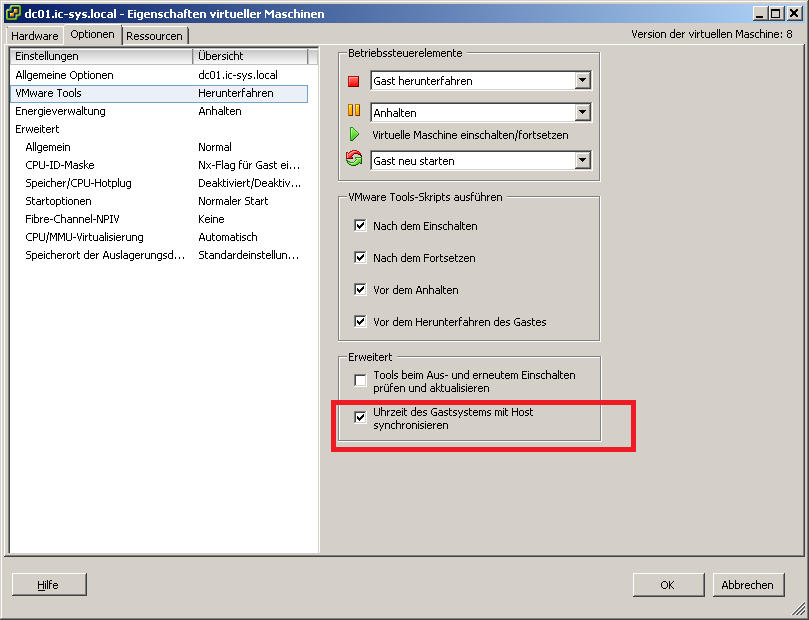
Task: Expand the 'Anhalten' dropdown list
Action: click(x=582, y=113)
